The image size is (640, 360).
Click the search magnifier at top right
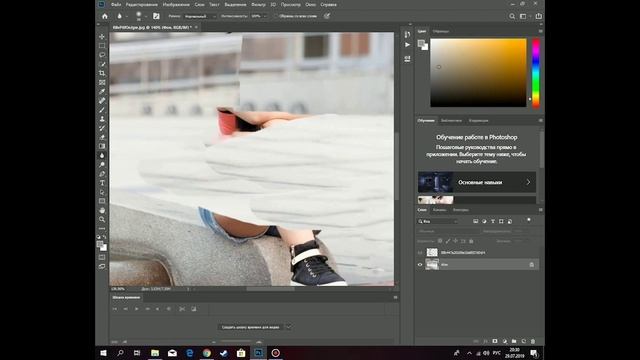512,16
